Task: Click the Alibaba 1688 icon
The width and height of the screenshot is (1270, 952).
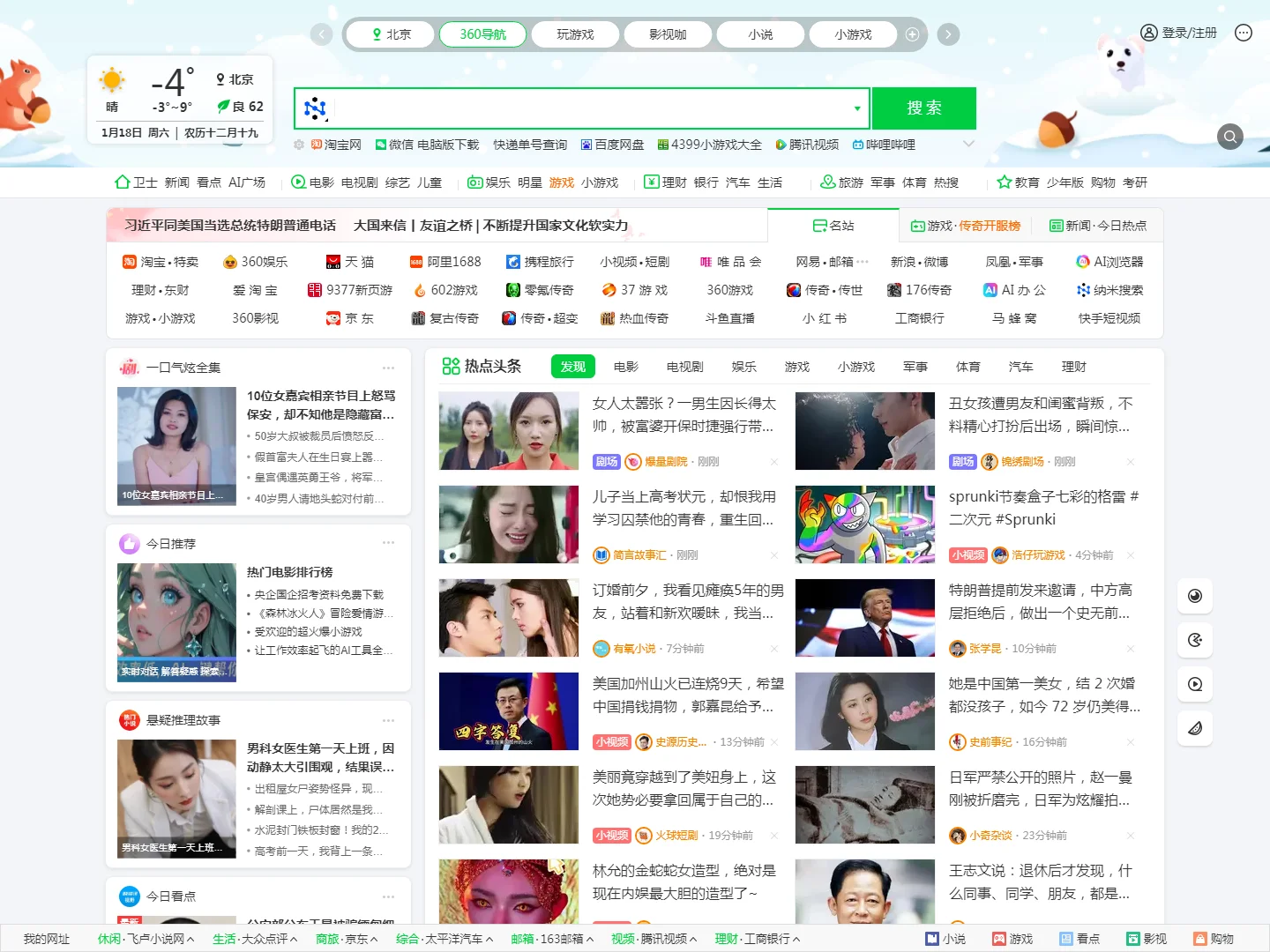Action: (416, 262)
